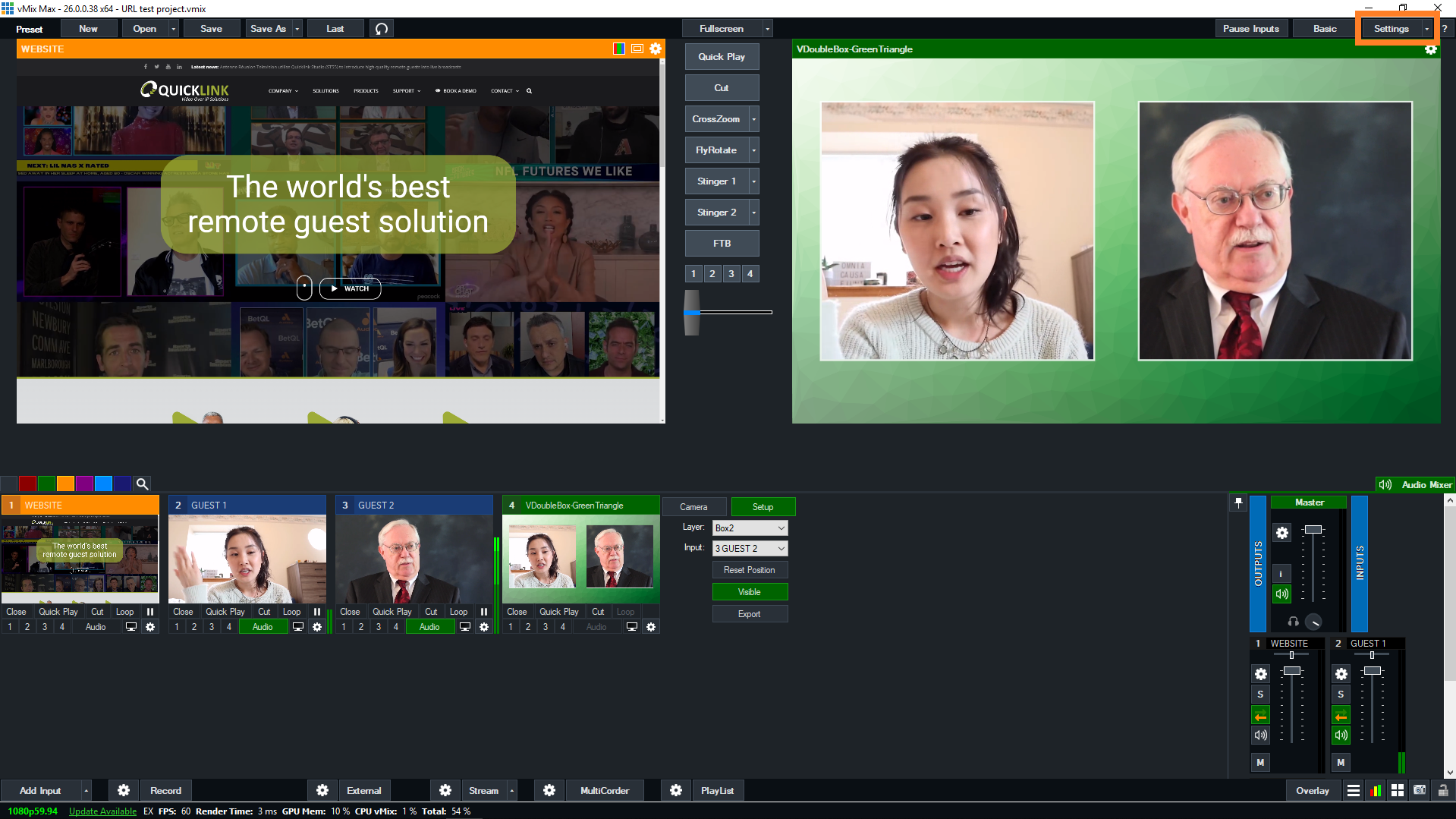The width and height of the screenshot is (1456, 819).
Task: Pin the audio mixer panel
Action: 1238,502
